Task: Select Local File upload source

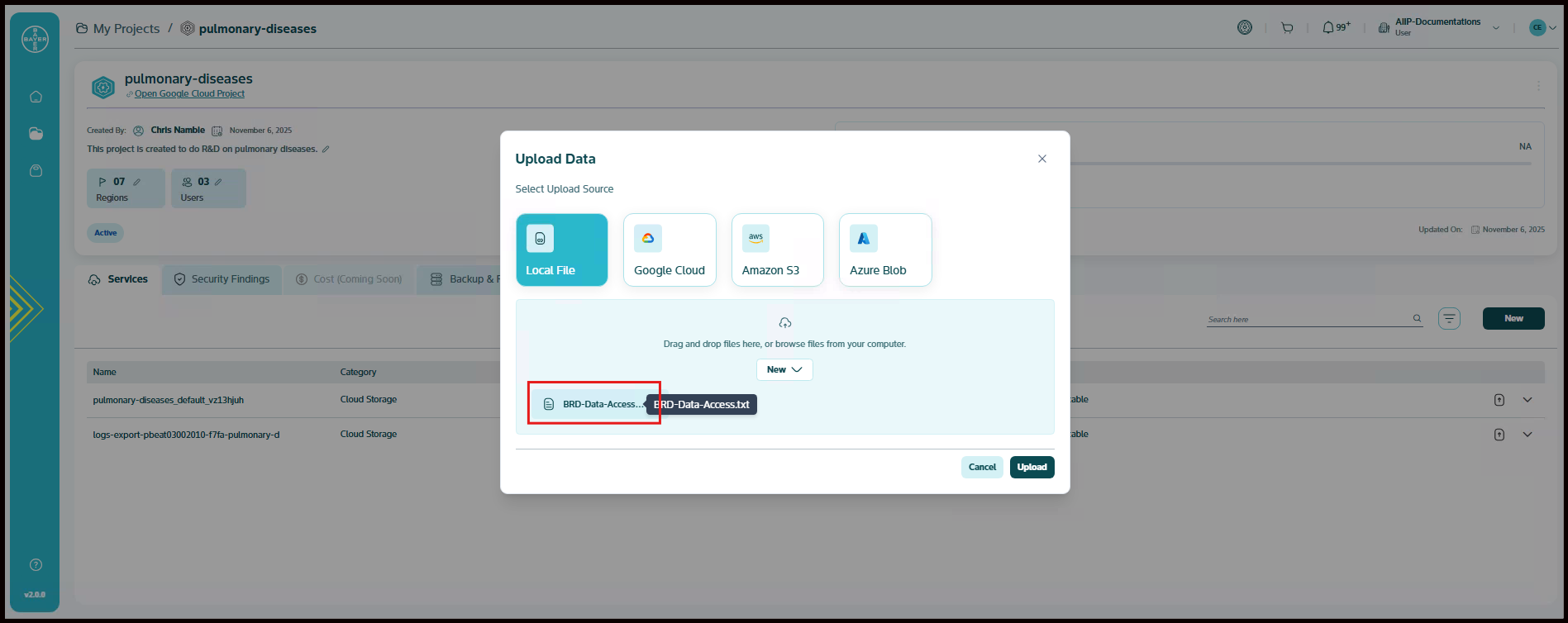Action: [x=561, y=250]
